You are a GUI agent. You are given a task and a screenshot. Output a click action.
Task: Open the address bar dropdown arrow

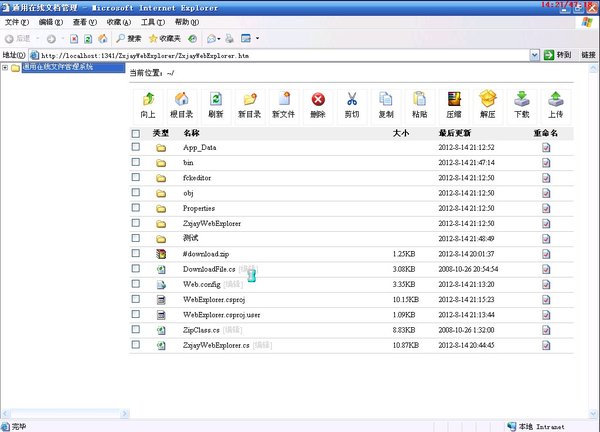548,56
